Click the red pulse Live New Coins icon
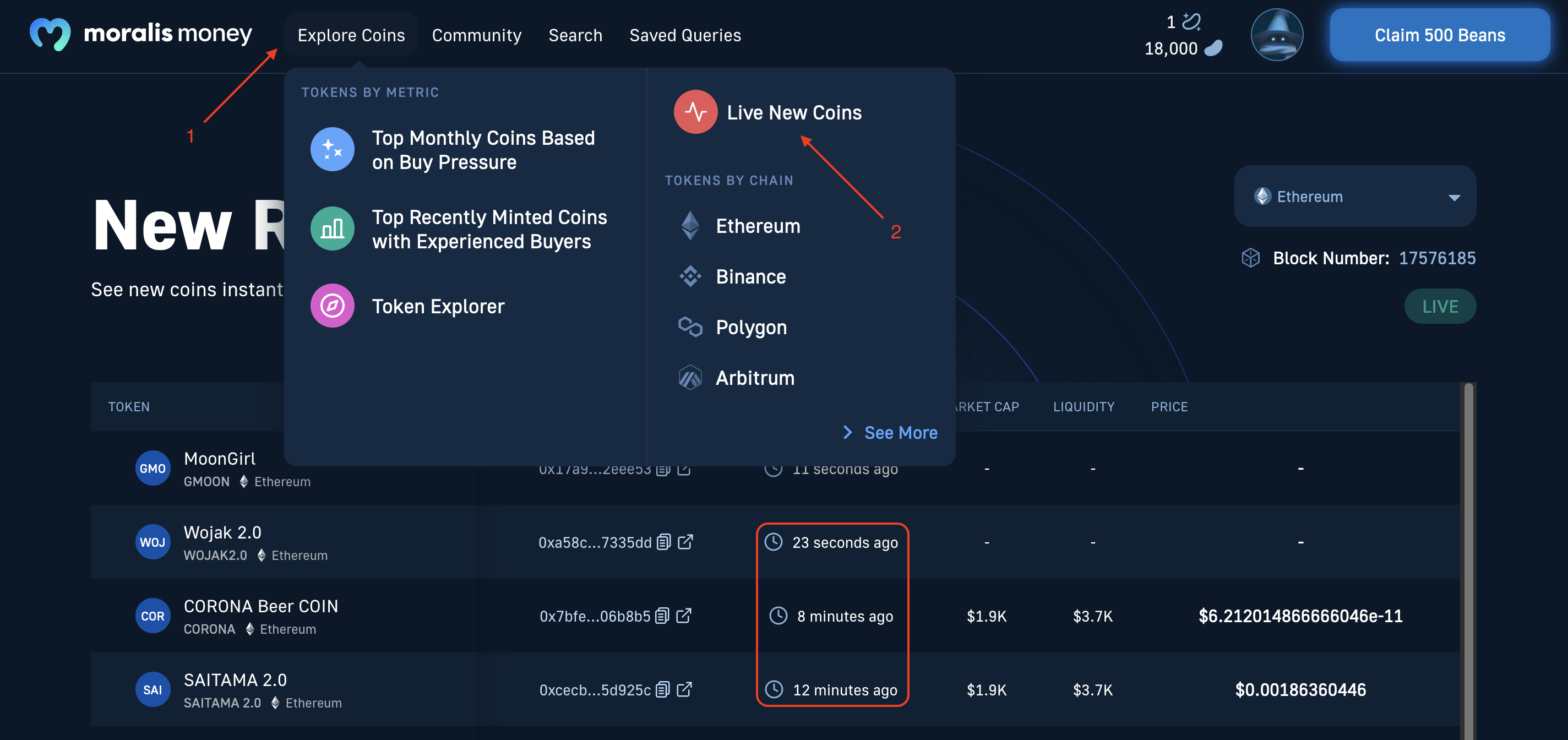Screen dimensions: 1568x740 695,112
